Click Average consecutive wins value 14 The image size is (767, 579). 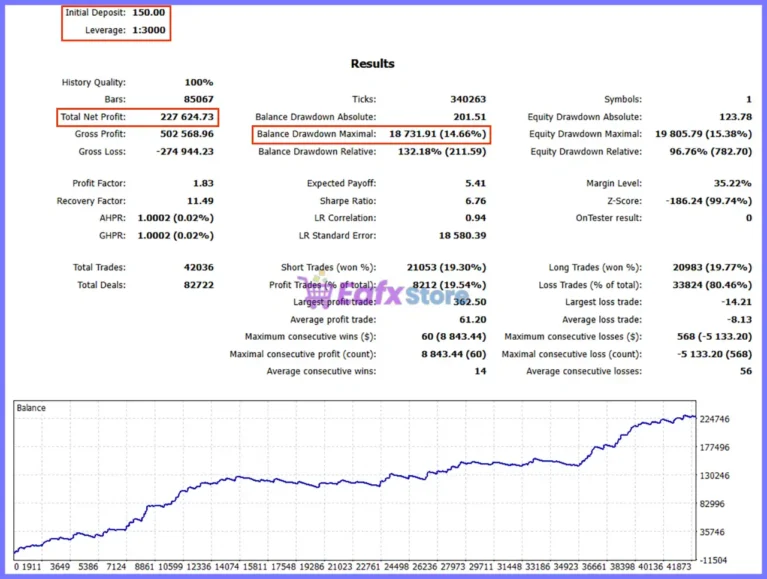click(480, 372)
